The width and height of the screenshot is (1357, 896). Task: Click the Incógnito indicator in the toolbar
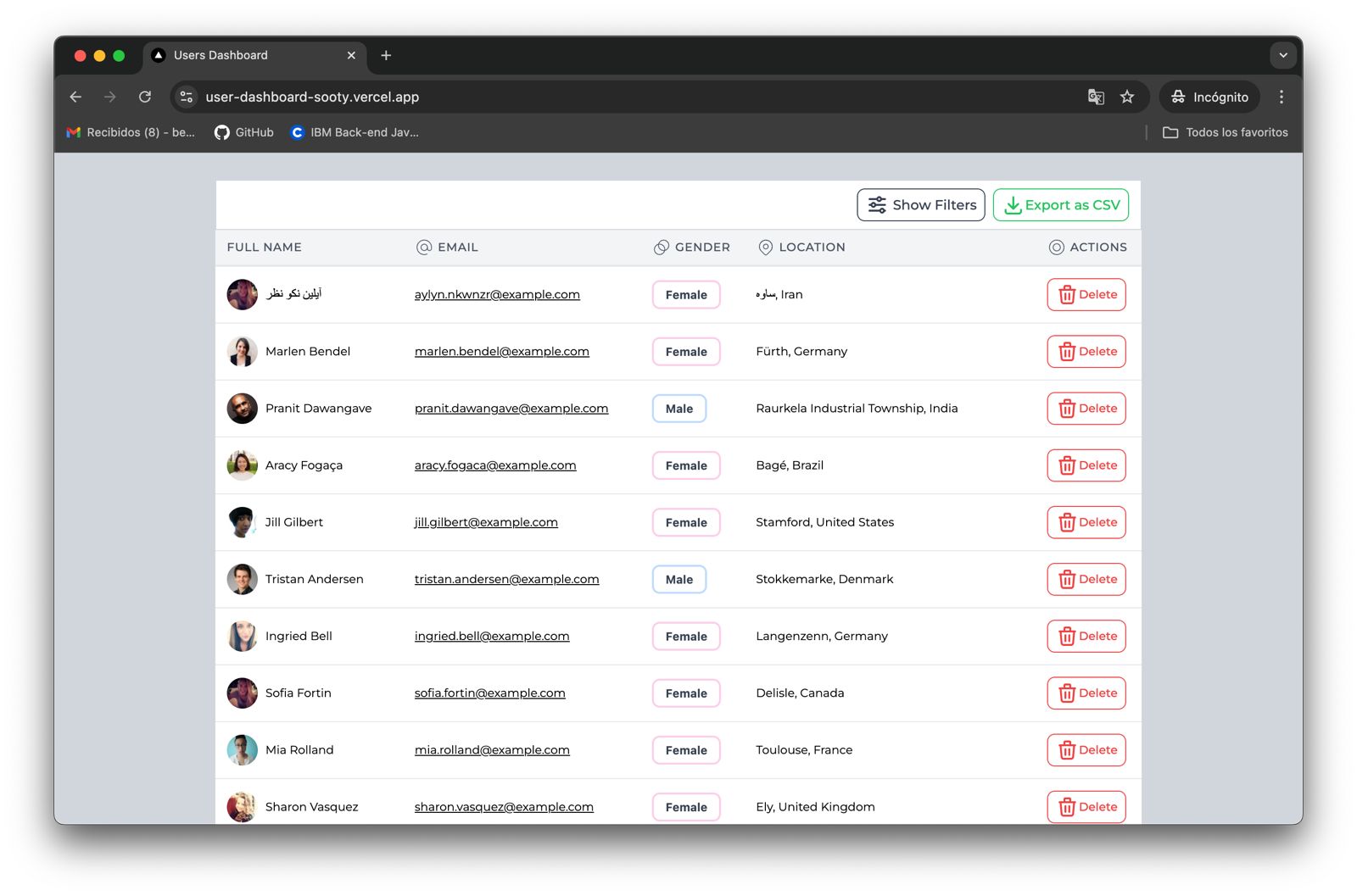[1209, 97]
